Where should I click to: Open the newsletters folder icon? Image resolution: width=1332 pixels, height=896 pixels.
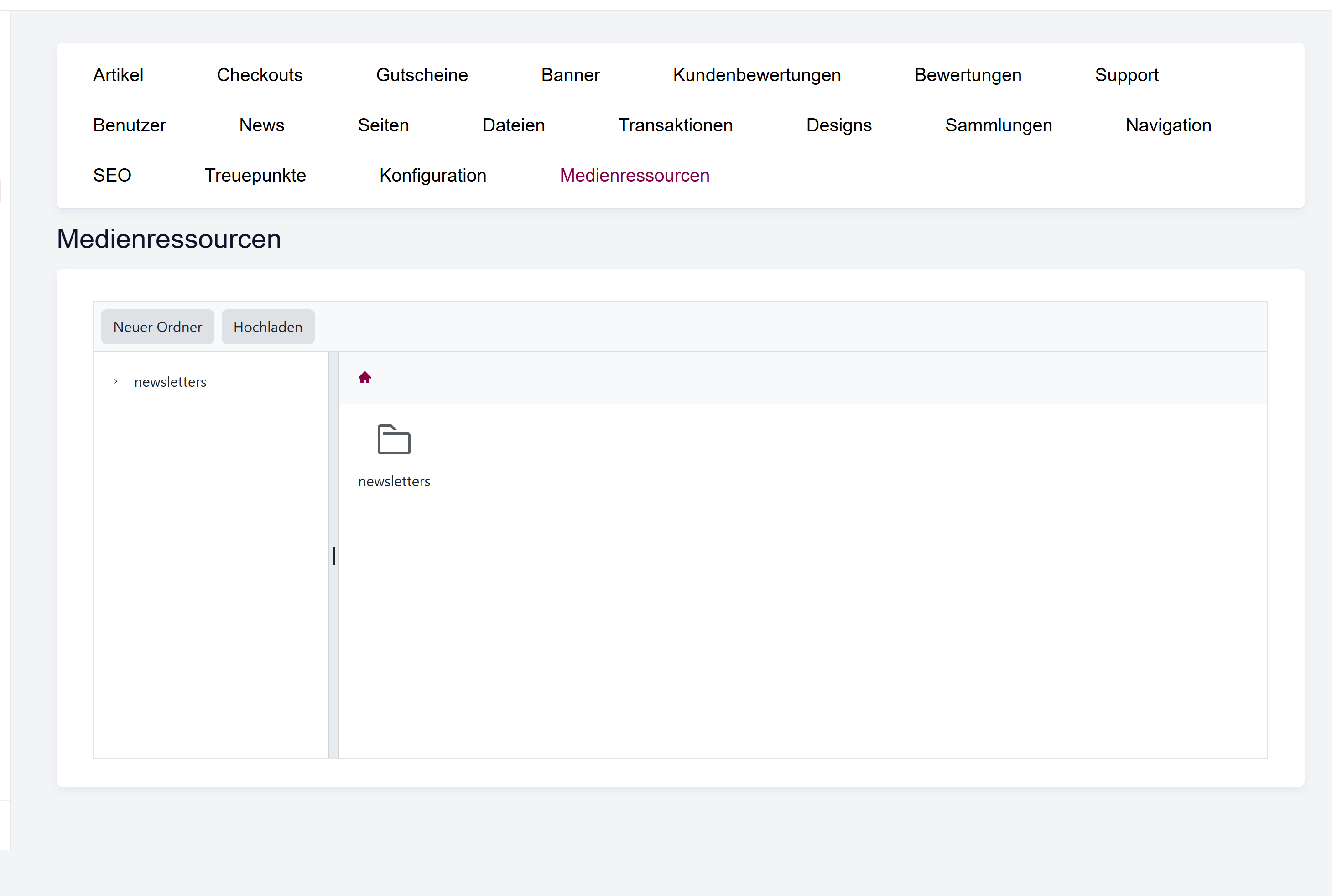point(394,439)
